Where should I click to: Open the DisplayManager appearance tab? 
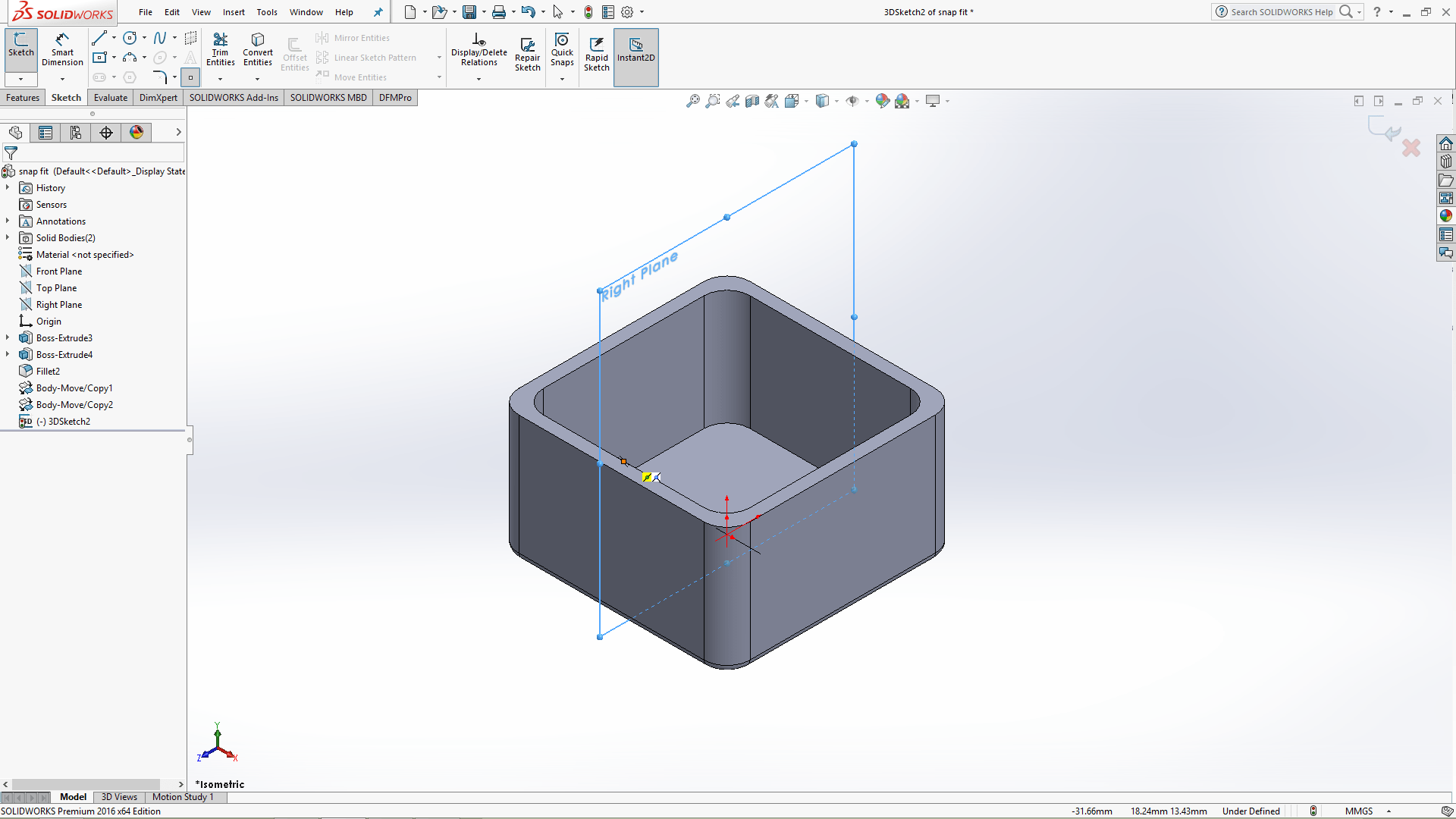pyautogui.click(x=136, y=133)
